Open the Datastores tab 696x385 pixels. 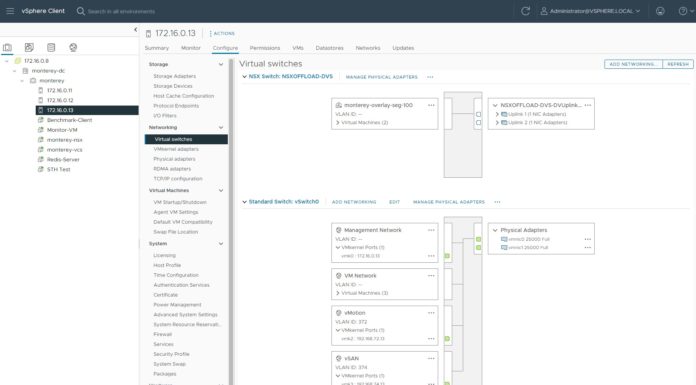329,48
